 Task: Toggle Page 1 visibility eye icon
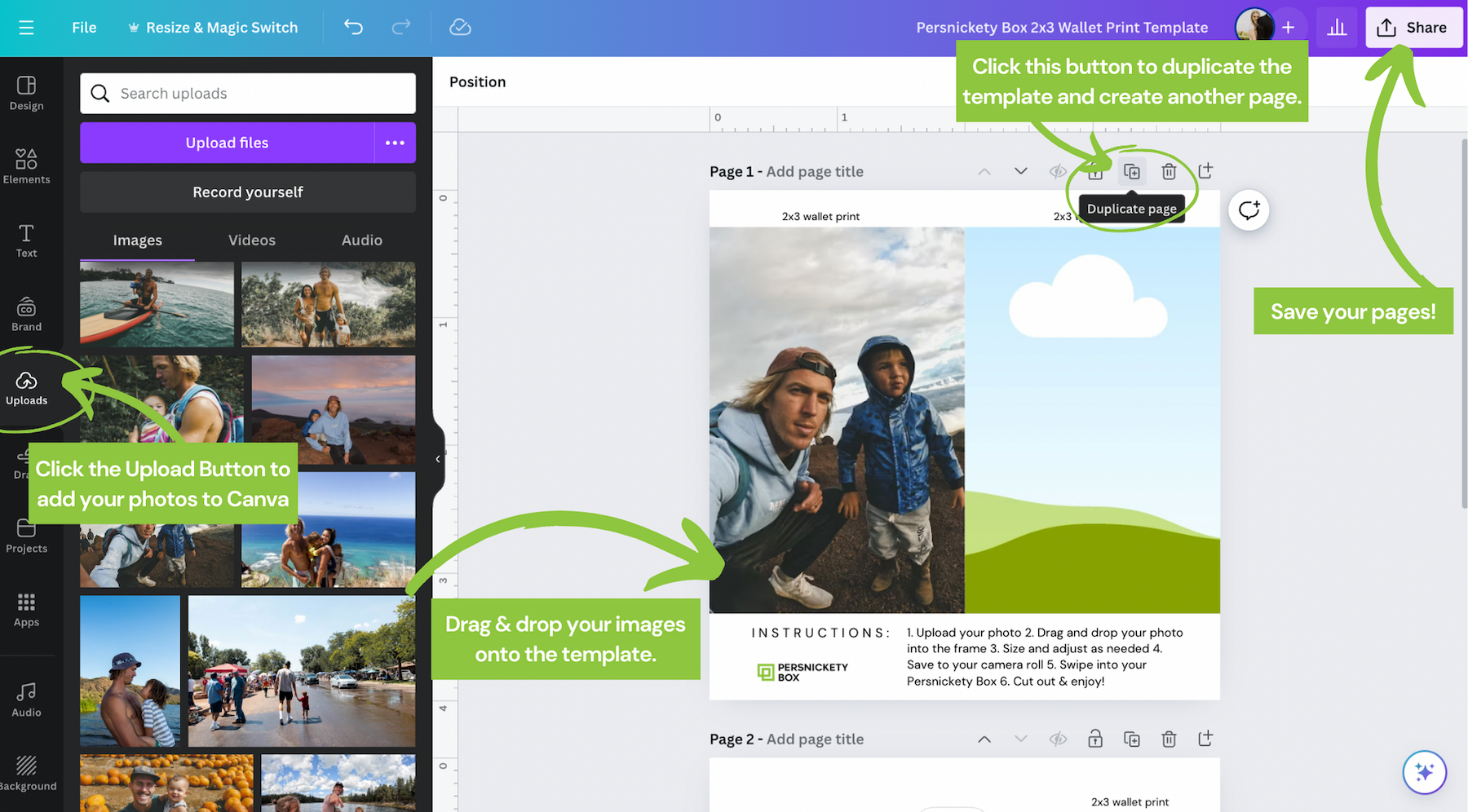[1058, 171]
